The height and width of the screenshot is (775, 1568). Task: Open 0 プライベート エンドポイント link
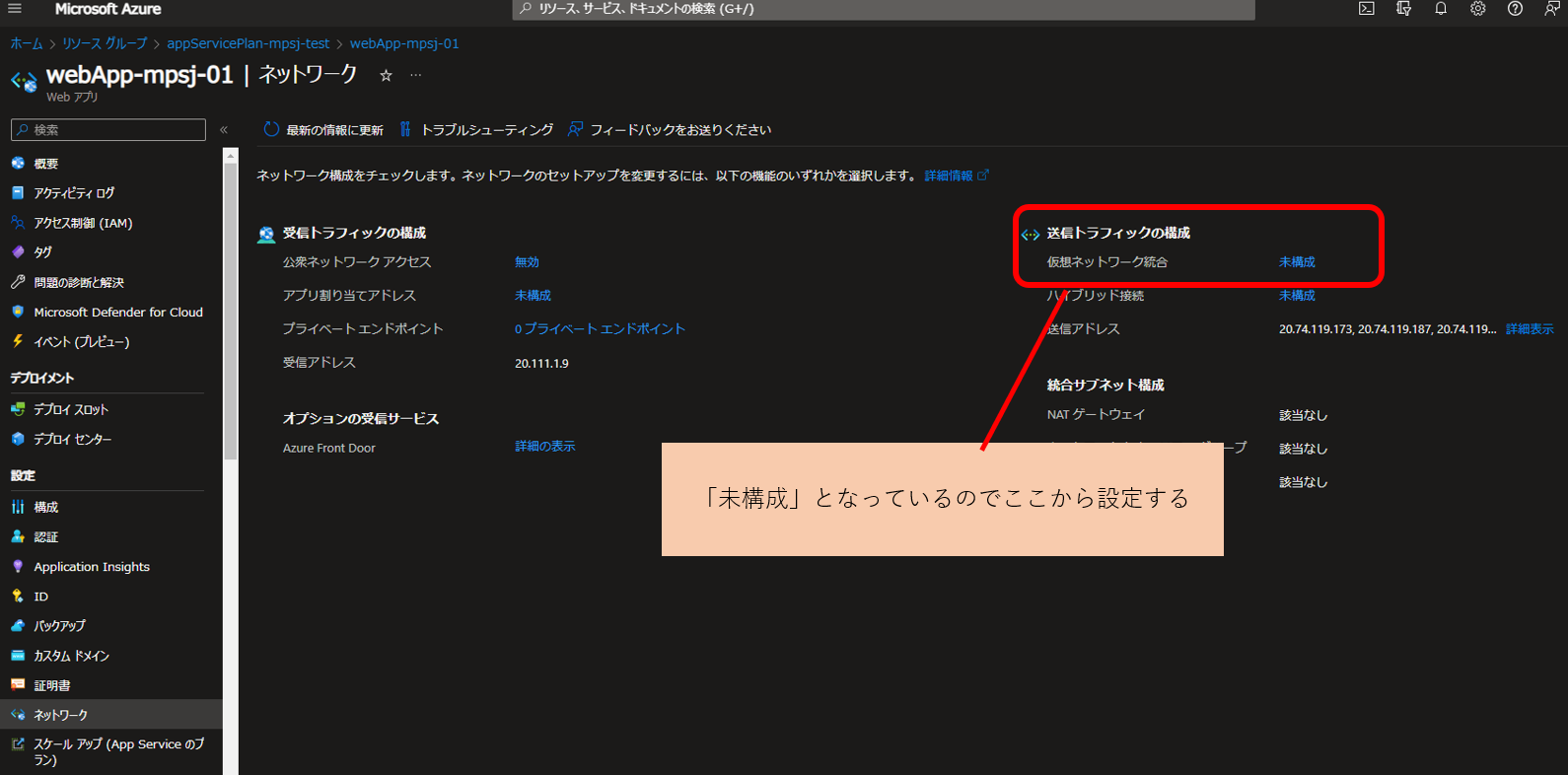click(x=600, y=329)
